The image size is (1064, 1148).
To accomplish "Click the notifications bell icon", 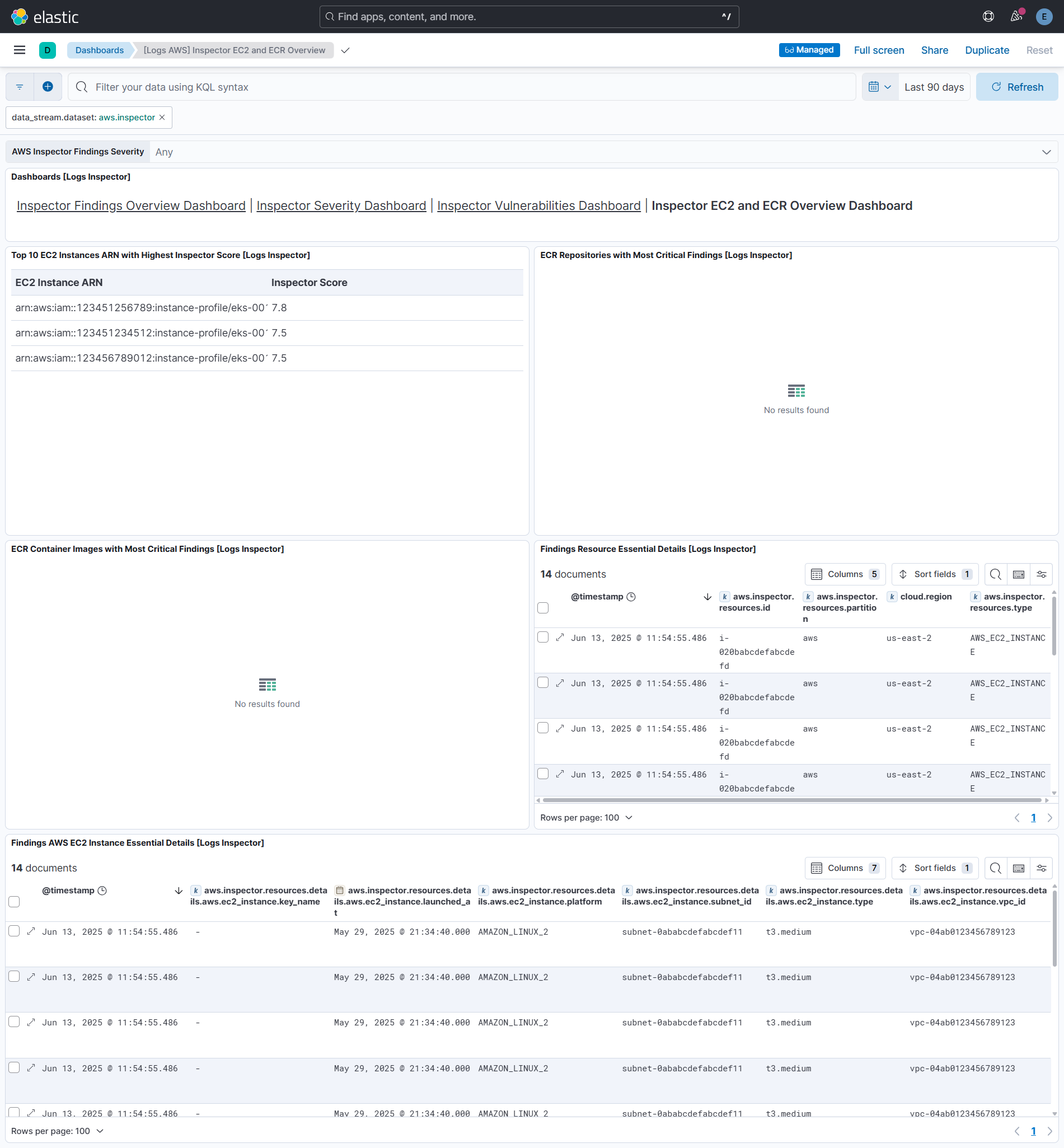I will tap(1015, 16).
